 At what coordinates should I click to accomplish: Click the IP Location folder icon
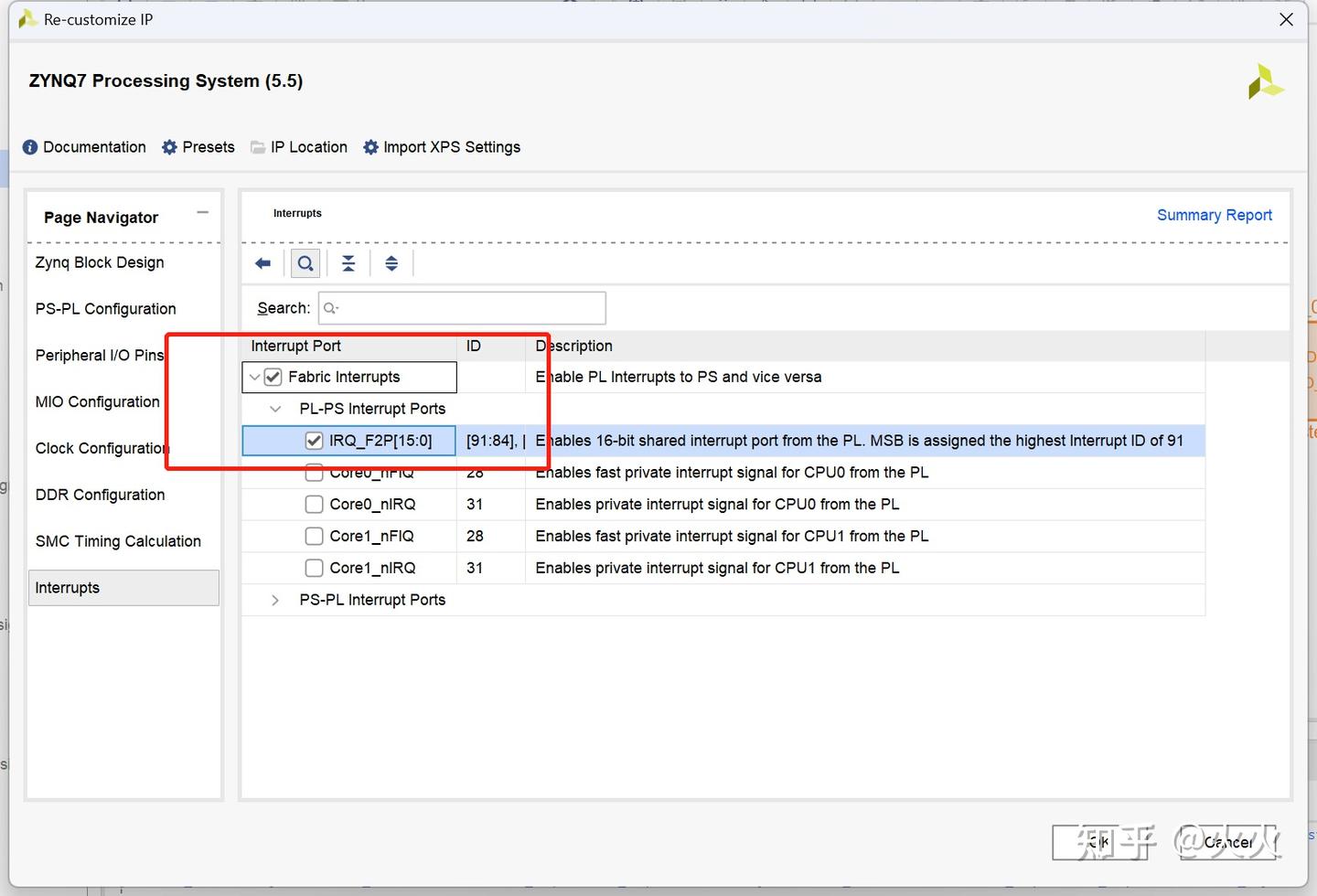tap(258, 147)
